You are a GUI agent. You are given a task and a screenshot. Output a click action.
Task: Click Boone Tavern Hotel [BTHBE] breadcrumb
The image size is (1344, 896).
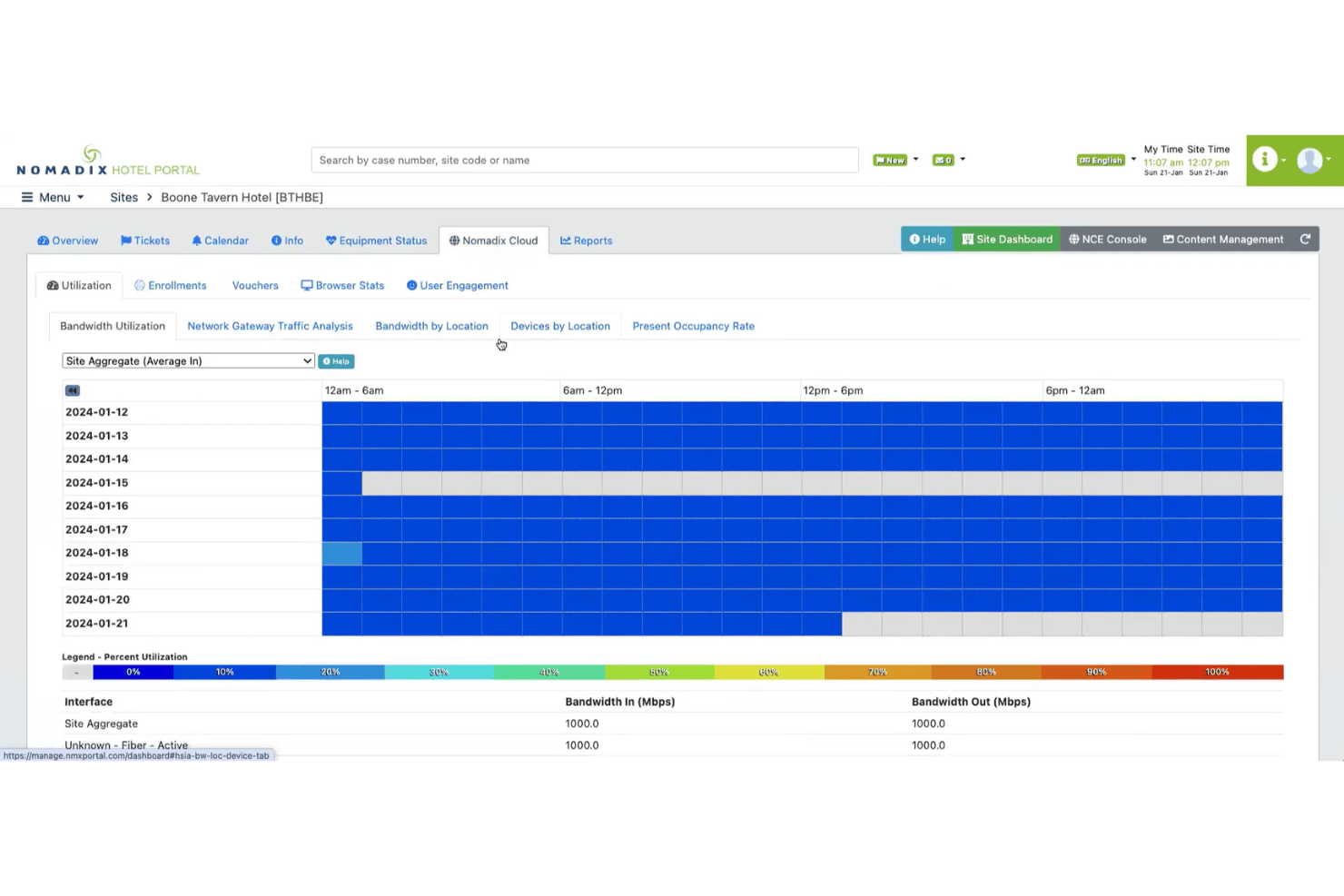pyautogui.click(x=242, y=197)
